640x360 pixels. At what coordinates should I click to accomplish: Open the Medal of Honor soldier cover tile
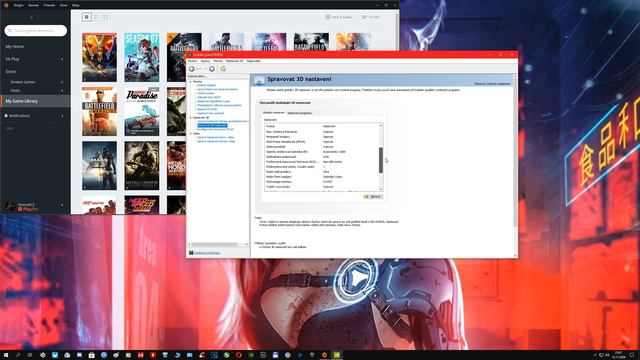pos(142,166)
